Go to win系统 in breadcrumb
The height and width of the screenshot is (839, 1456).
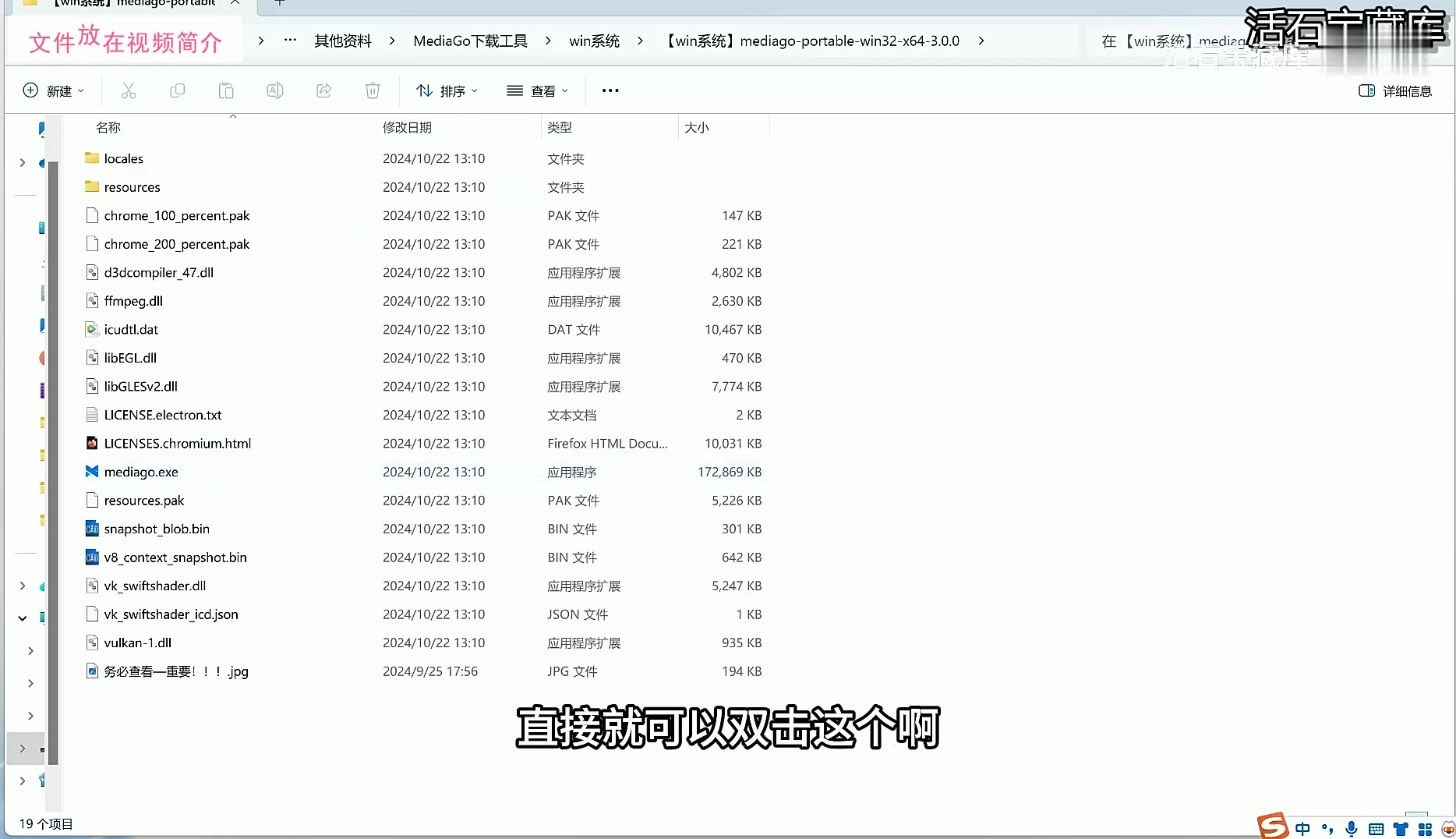tap(594, 41)
